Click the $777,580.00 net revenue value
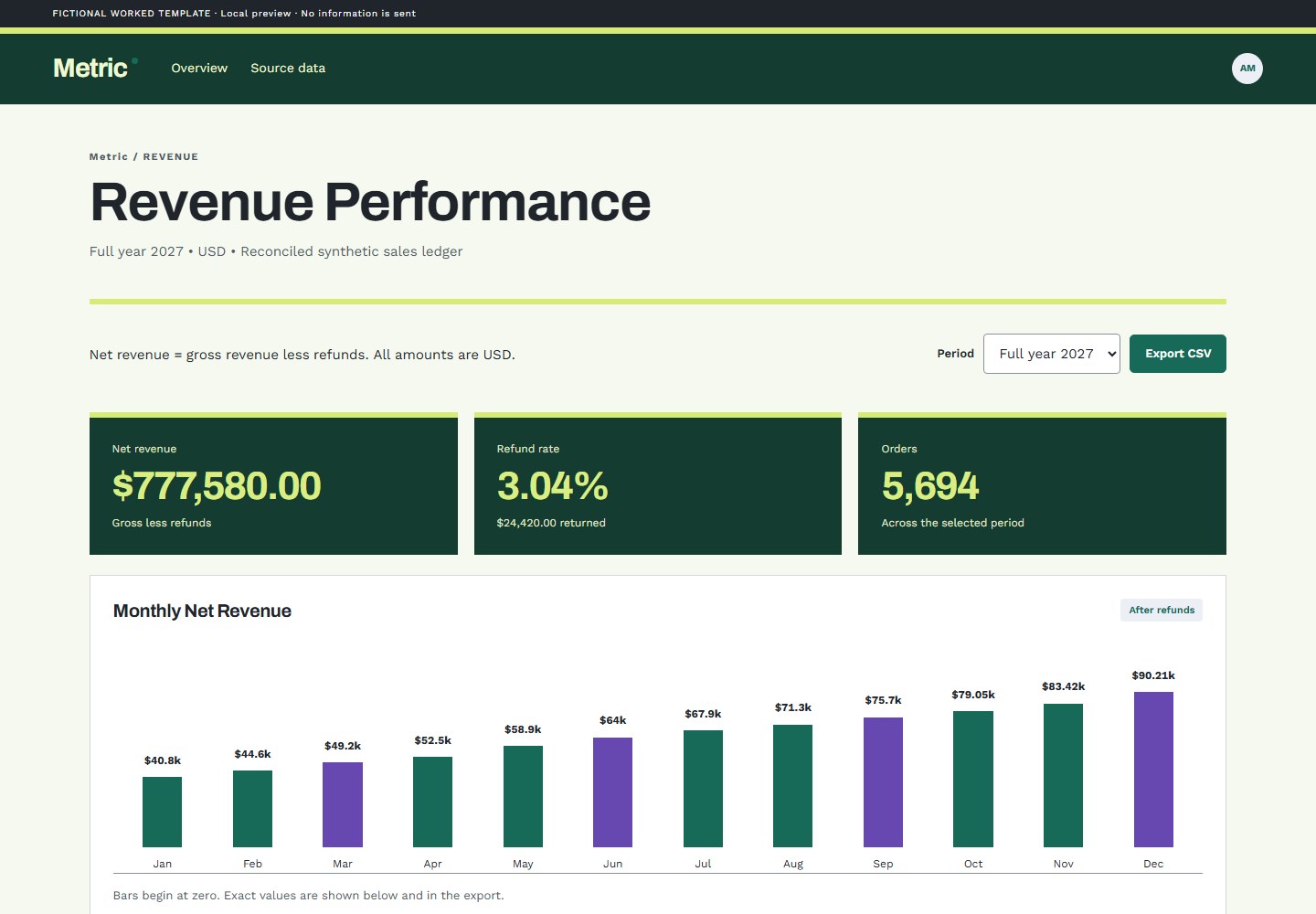The width and height of the screenshot is (1316, 914). tap(217, 485)
